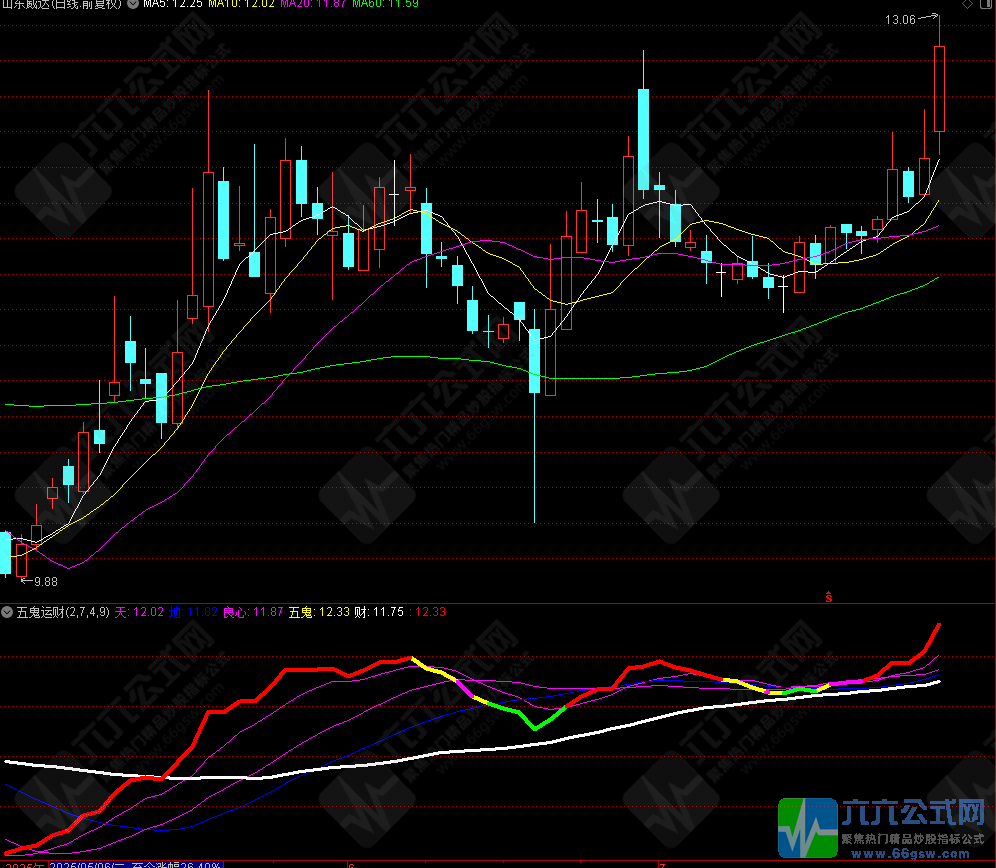The height and width of the screenshot is (868, 996).
Task: Click the 五鬼运财(2,7,4,9) indicator name
Action: (63, 612)
